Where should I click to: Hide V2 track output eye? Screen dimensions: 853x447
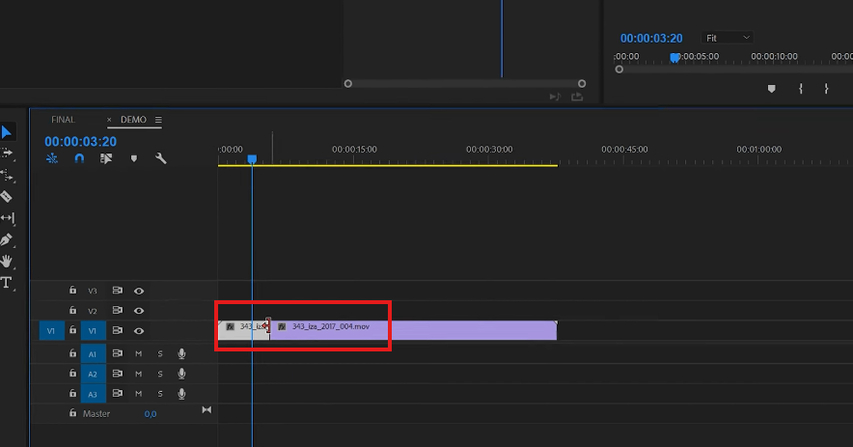(139, 311)
